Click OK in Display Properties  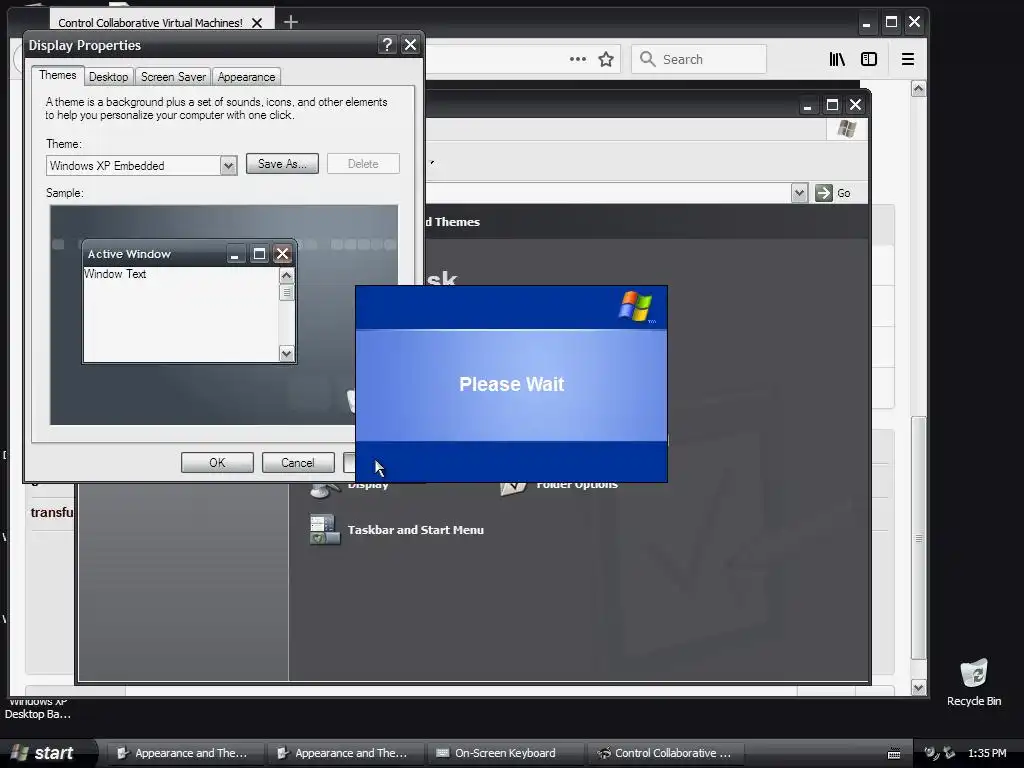217,462
